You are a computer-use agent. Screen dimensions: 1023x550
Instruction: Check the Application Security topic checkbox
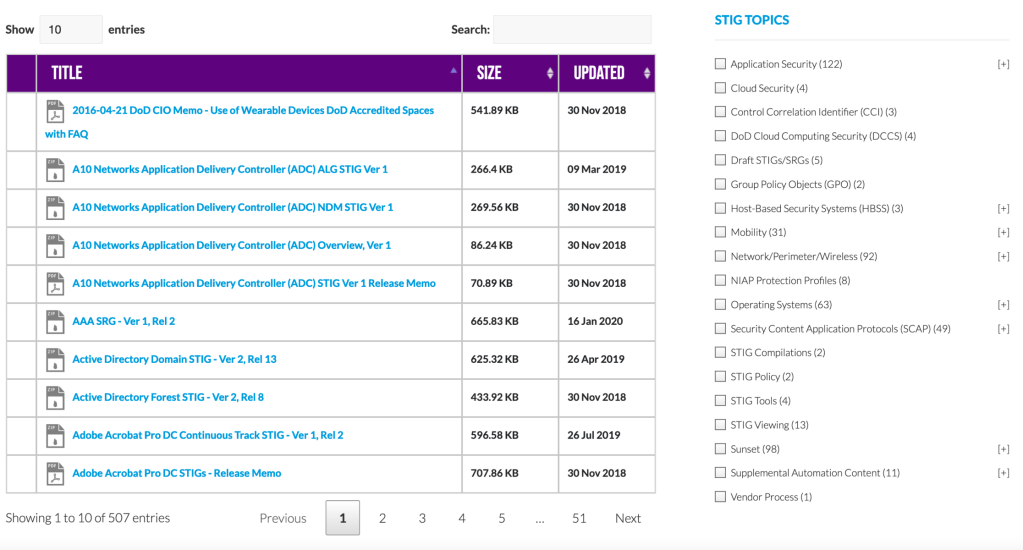(721, 64)
